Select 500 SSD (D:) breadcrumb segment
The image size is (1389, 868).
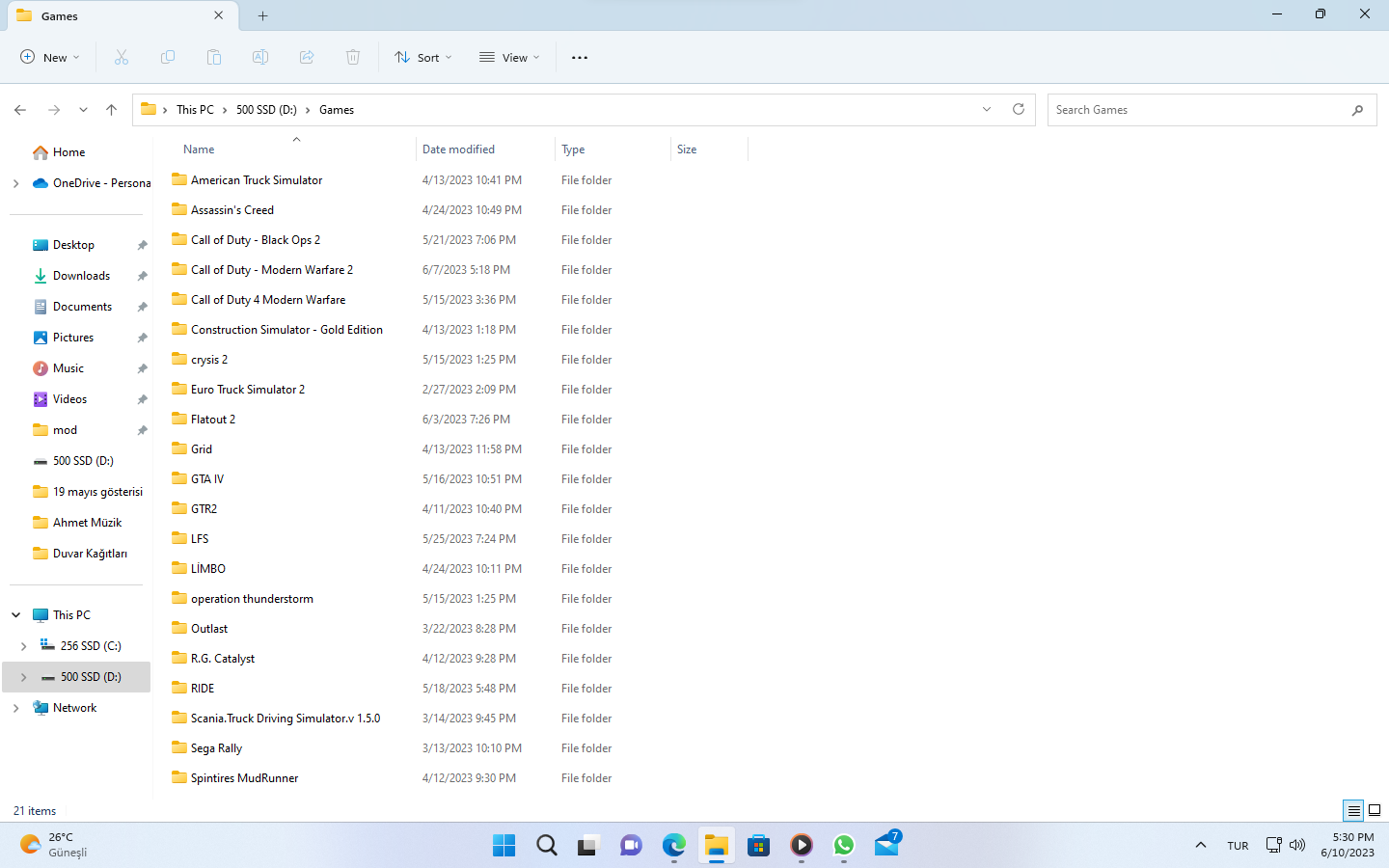[266, 110]
